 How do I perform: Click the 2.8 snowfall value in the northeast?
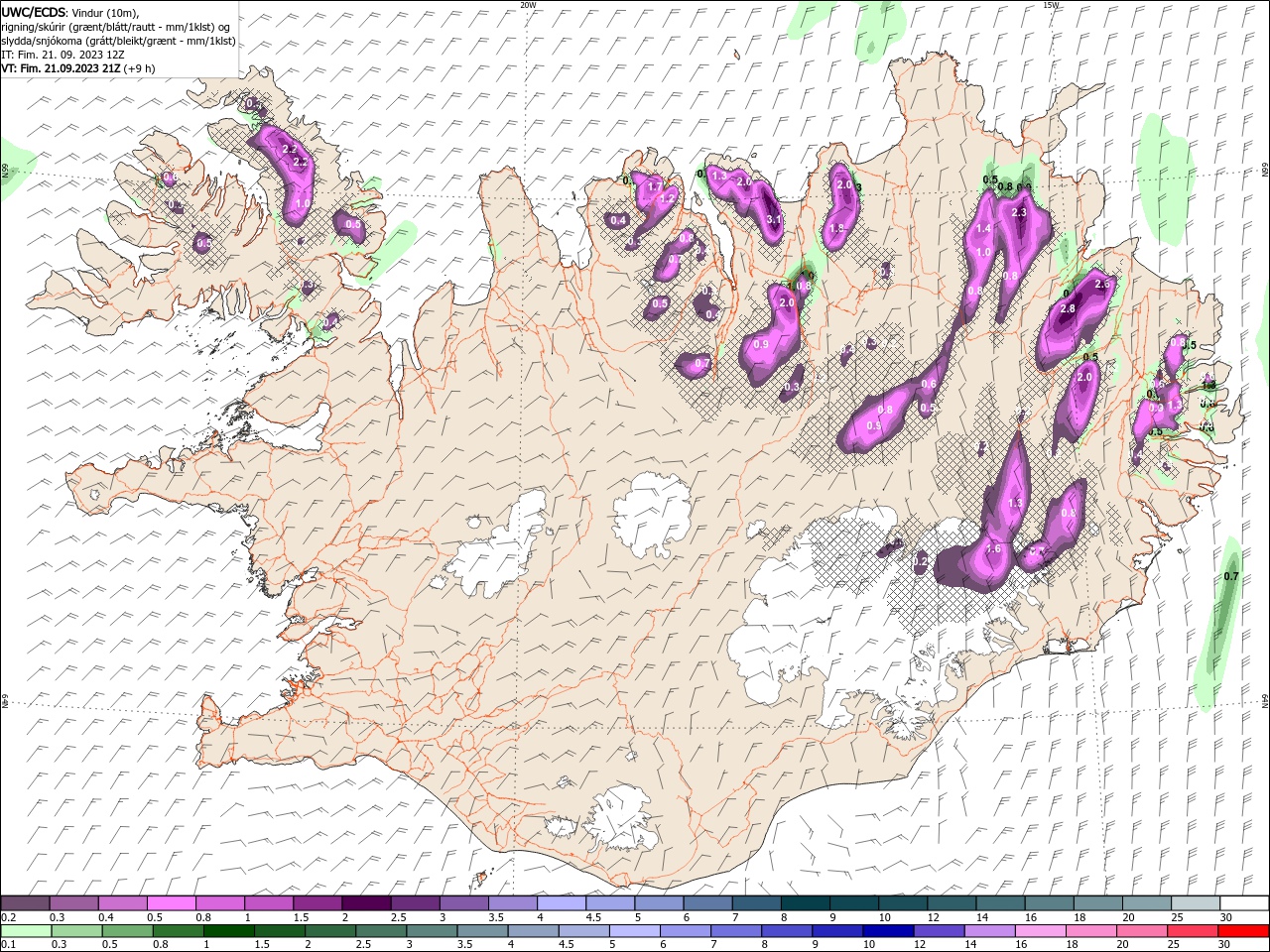[1068, 308]
